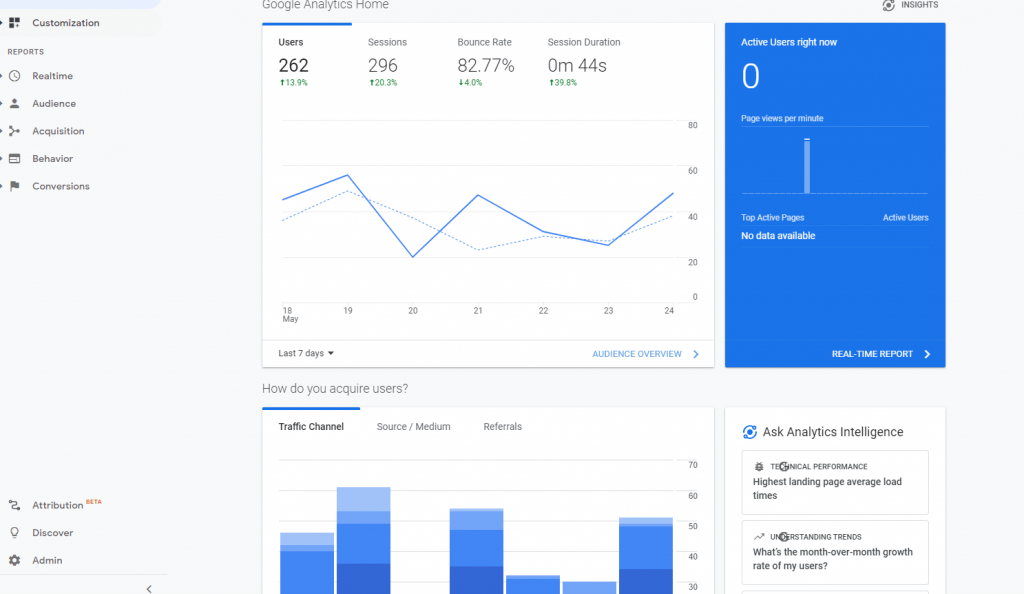The height and width of the screenshot is (594, 1024).
Task: Open the Customization menu item
Action: point(65,23)
